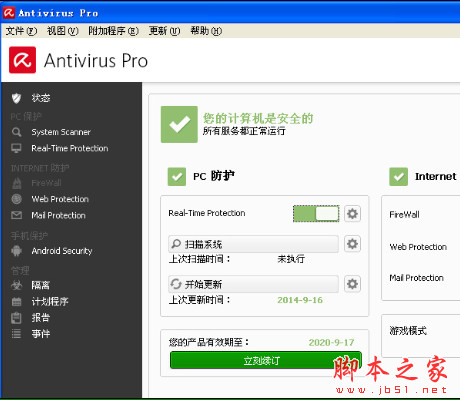Image resolution: width=460 pixels, height=401 pixels.
Task: Toggle the Real-Time Protection switch
Action: click(316, 214)
